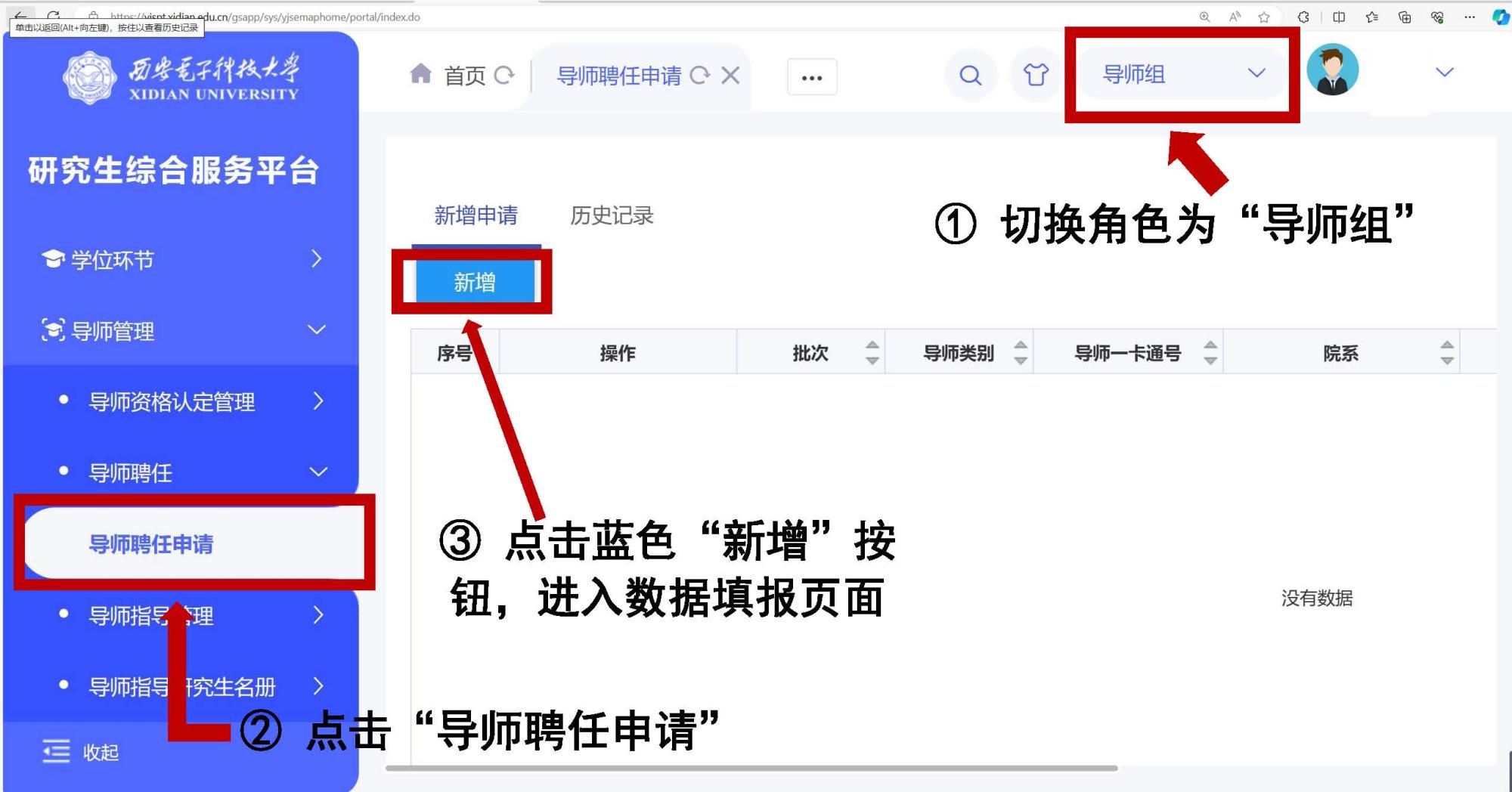Collapse sidebar with 收起 icon

pyautogui.click(x=57, y=751)
